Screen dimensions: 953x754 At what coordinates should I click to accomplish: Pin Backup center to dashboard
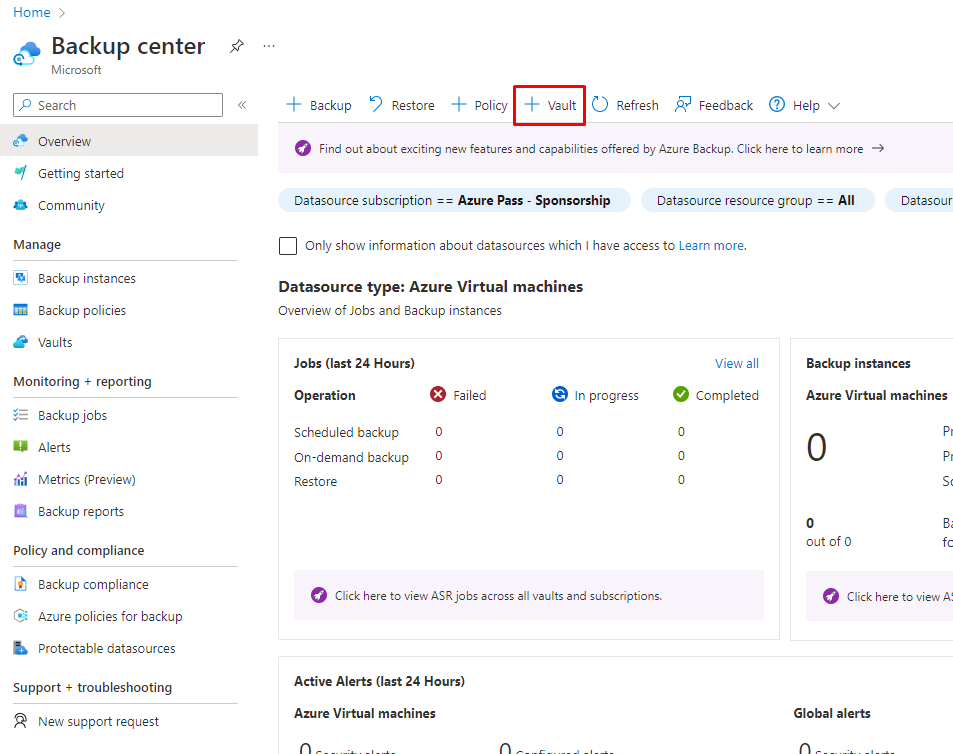[236, 46]
